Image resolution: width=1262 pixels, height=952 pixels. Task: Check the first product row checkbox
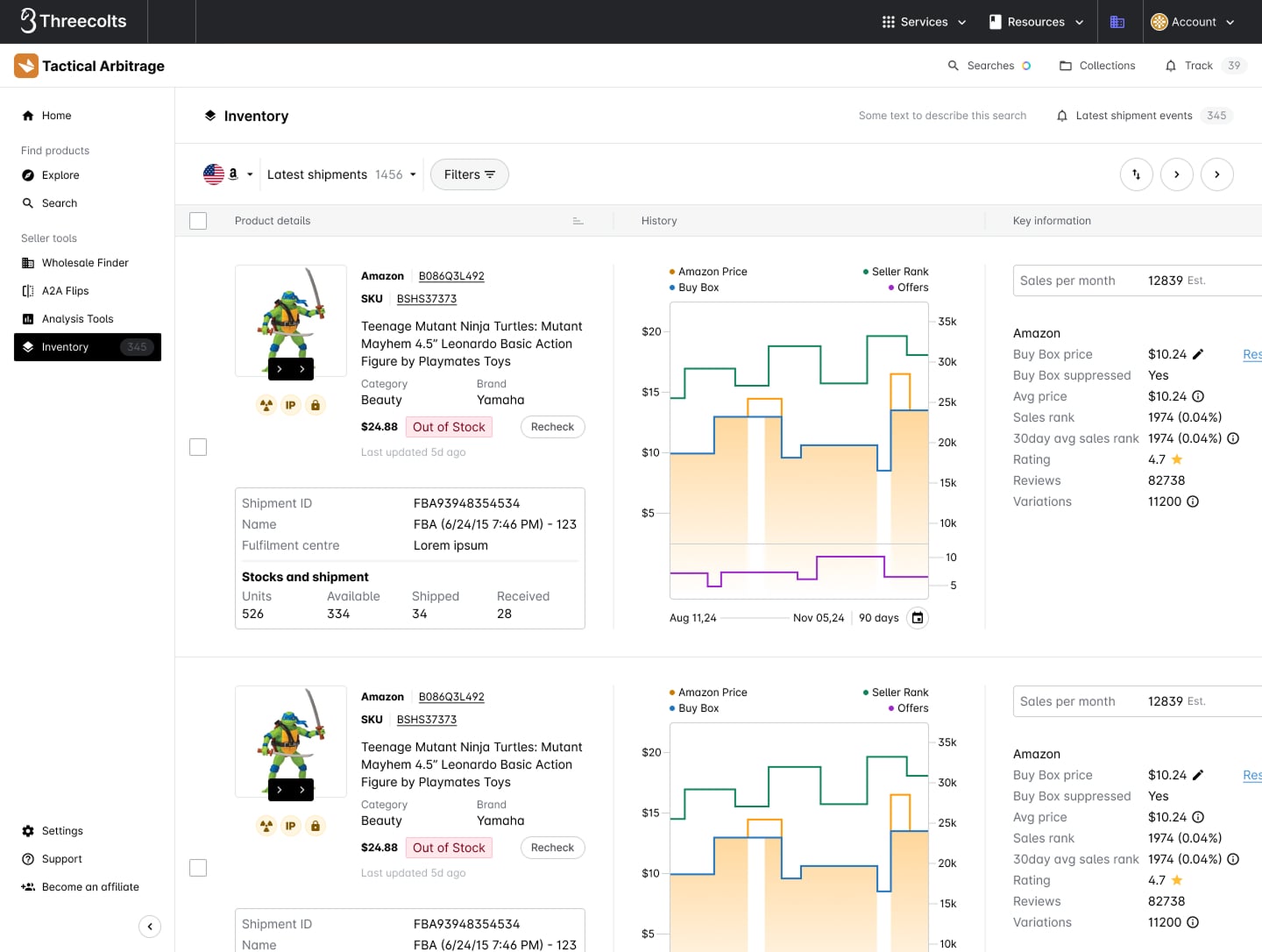(x=198, y=447)
